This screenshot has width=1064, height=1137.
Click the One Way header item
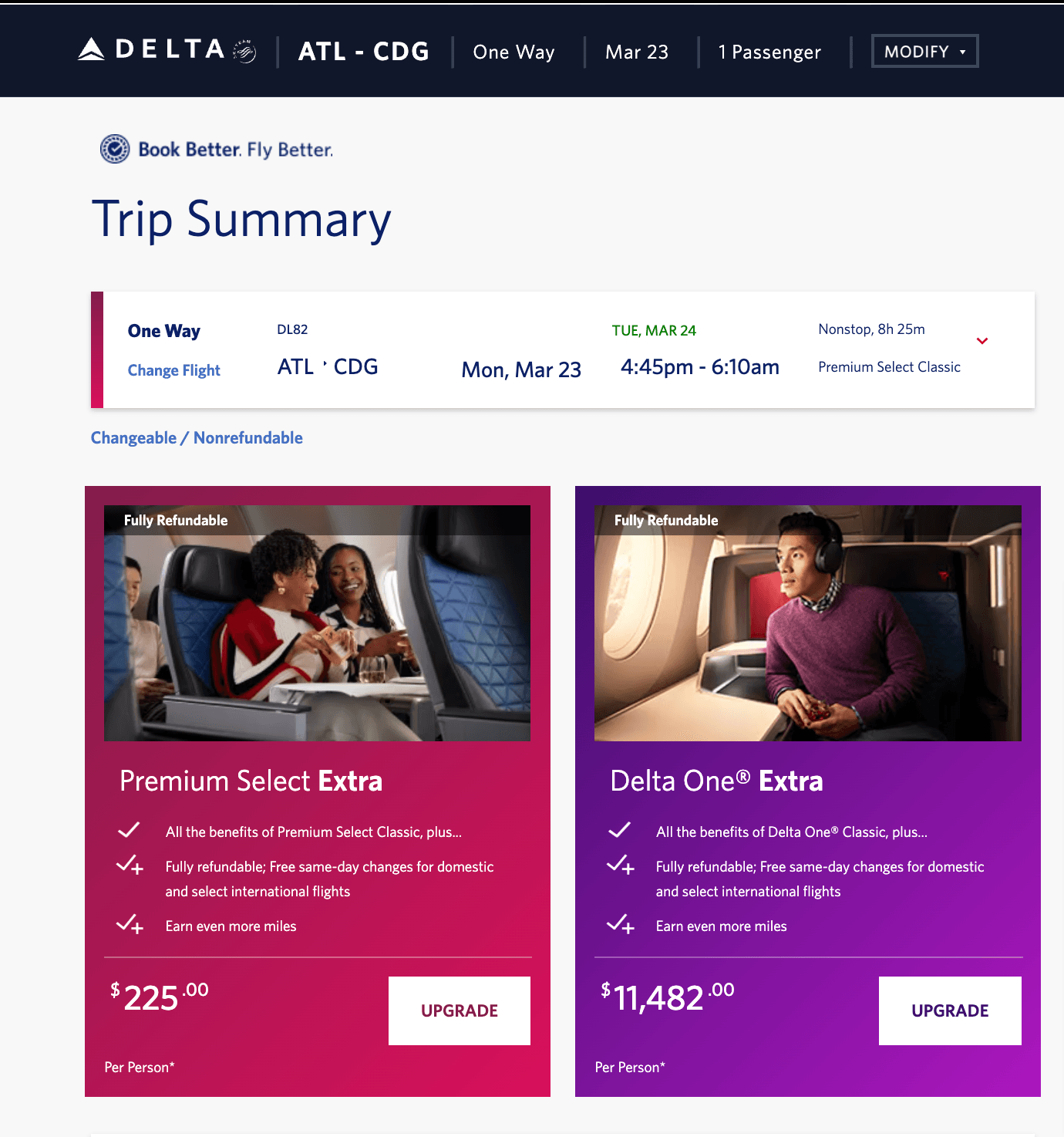coord(513,52)
